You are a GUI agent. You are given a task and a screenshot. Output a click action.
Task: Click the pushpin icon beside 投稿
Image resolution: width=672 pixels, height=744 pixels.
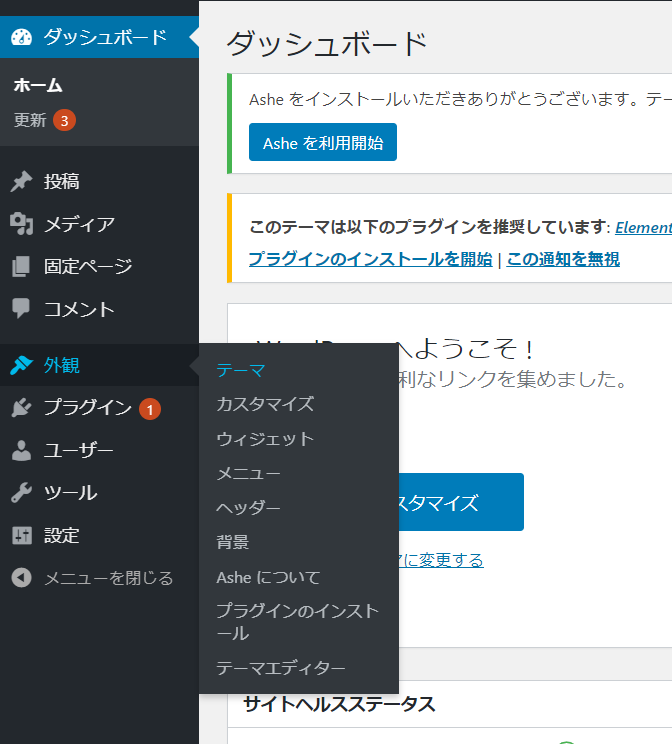point(21,181)
